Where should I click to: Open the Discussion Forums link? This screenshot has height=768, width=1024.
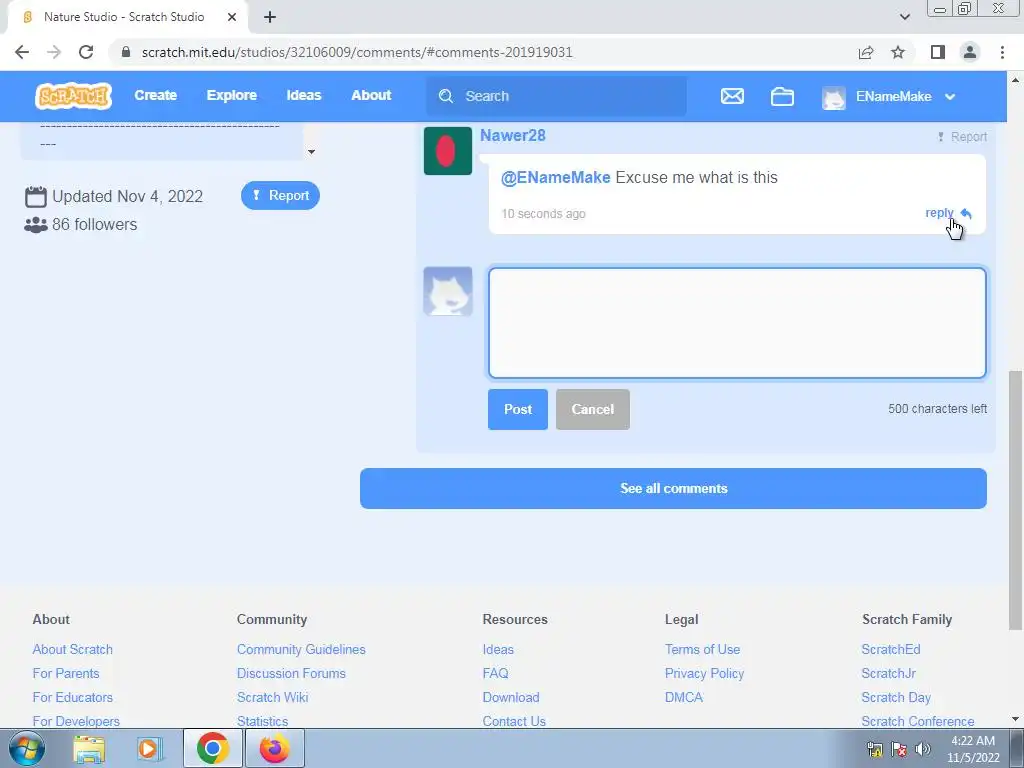coord(291,673)
